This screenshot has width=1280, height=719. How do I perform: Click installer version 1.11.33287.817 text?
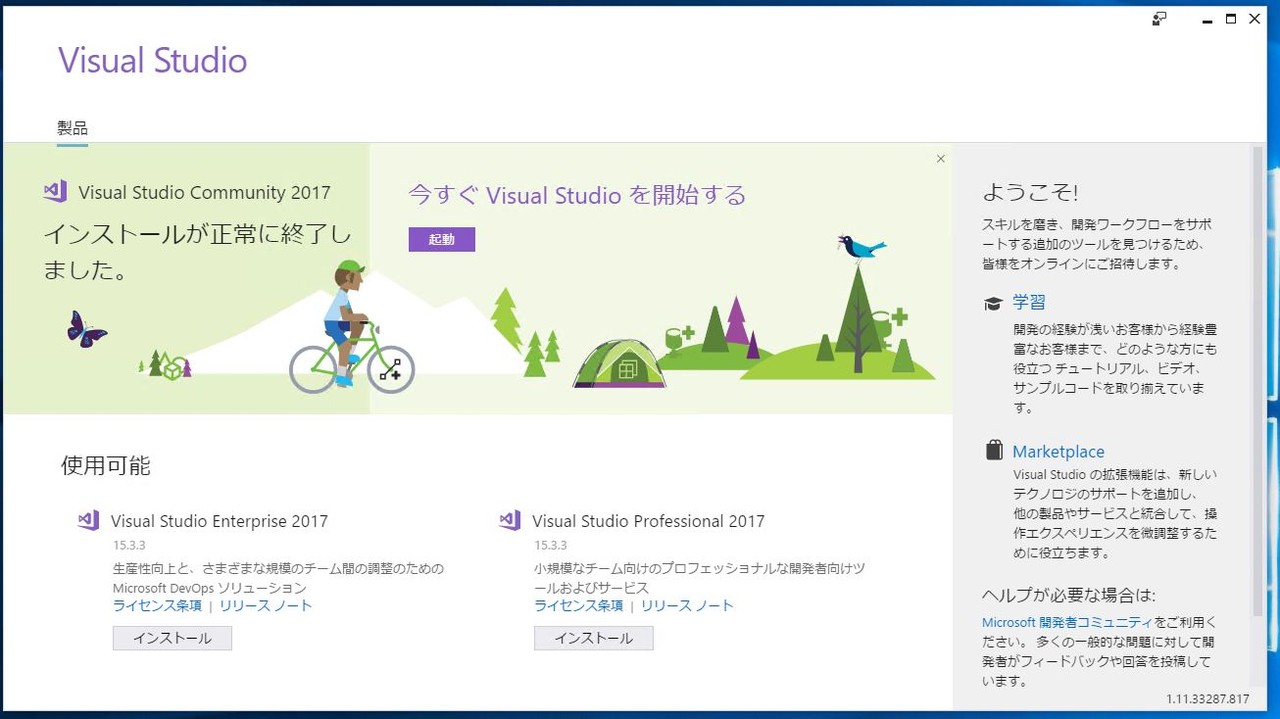(x=1207, y=699)
